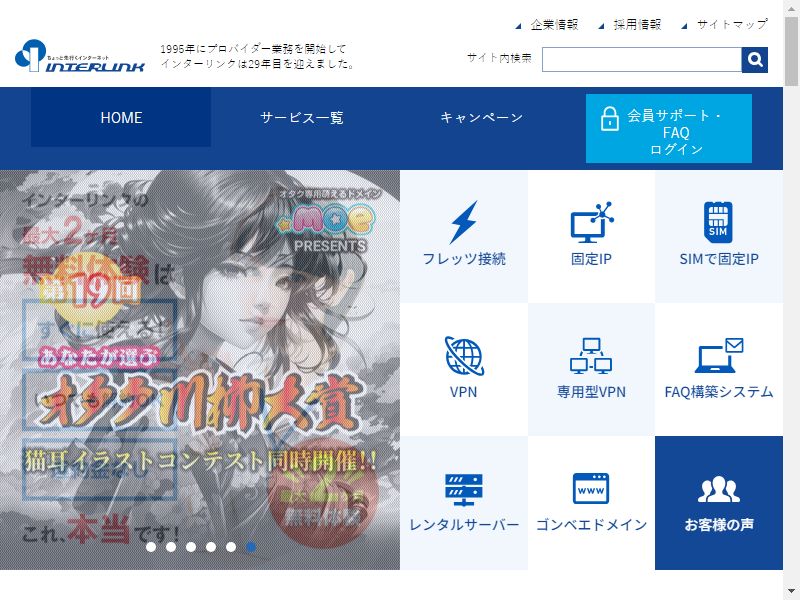The height and width of the screenshot is (600, 800).
Task: Go to the HOME tab
Action: 121,117
